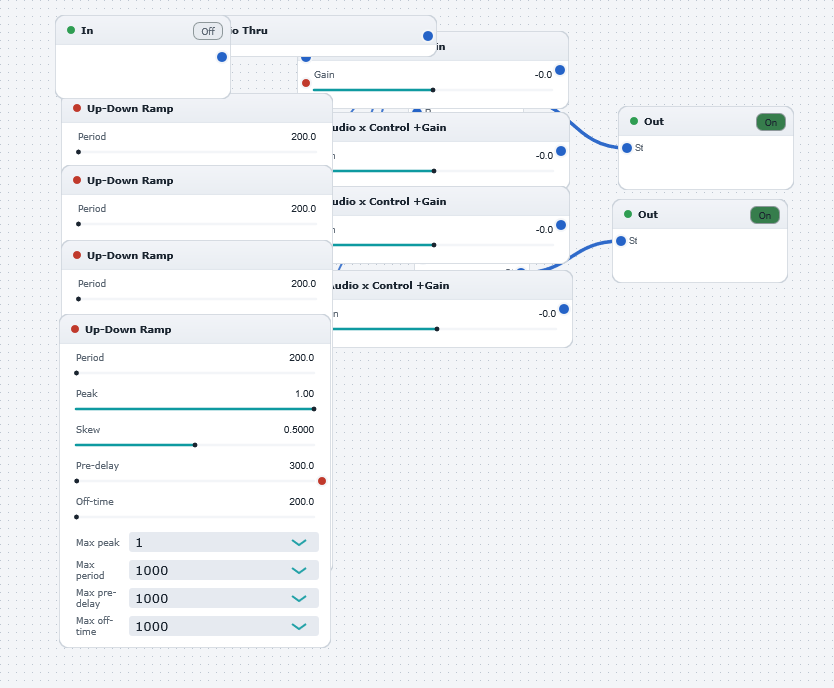Screen dimensions: 834x688
Task: Click the green status dot on In node
Action: [x=71, y=30]
